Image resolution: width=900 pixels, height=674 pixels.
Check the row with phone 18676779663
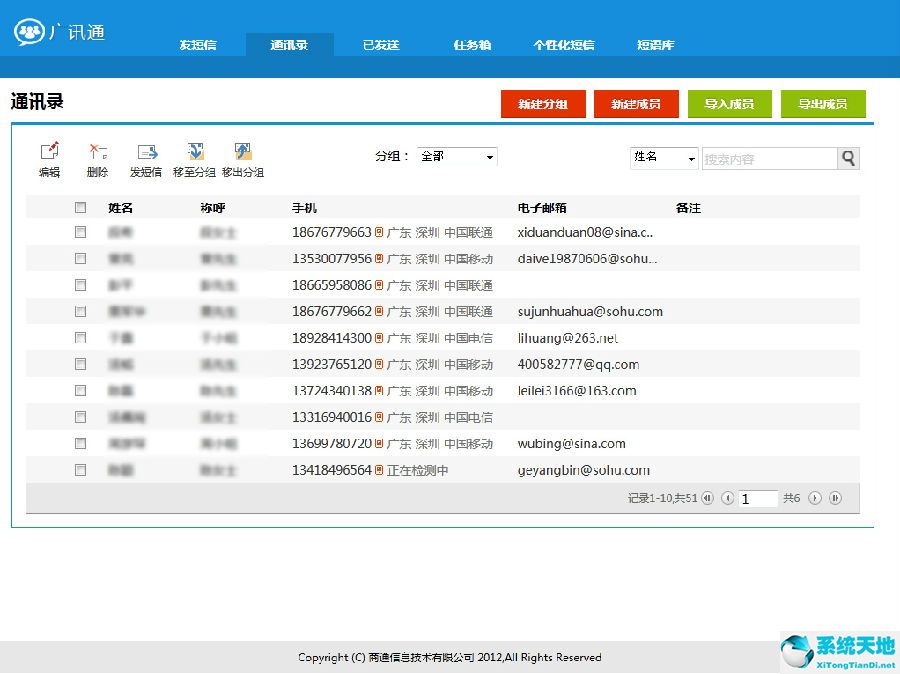(81, 232)
